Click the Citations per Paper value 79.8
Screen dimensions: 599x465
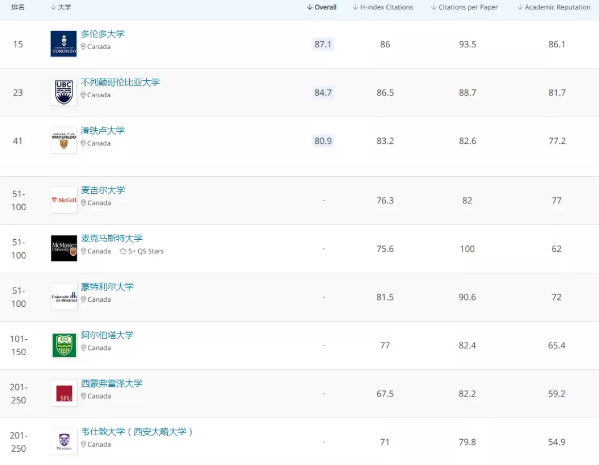[x=467, y=442]
